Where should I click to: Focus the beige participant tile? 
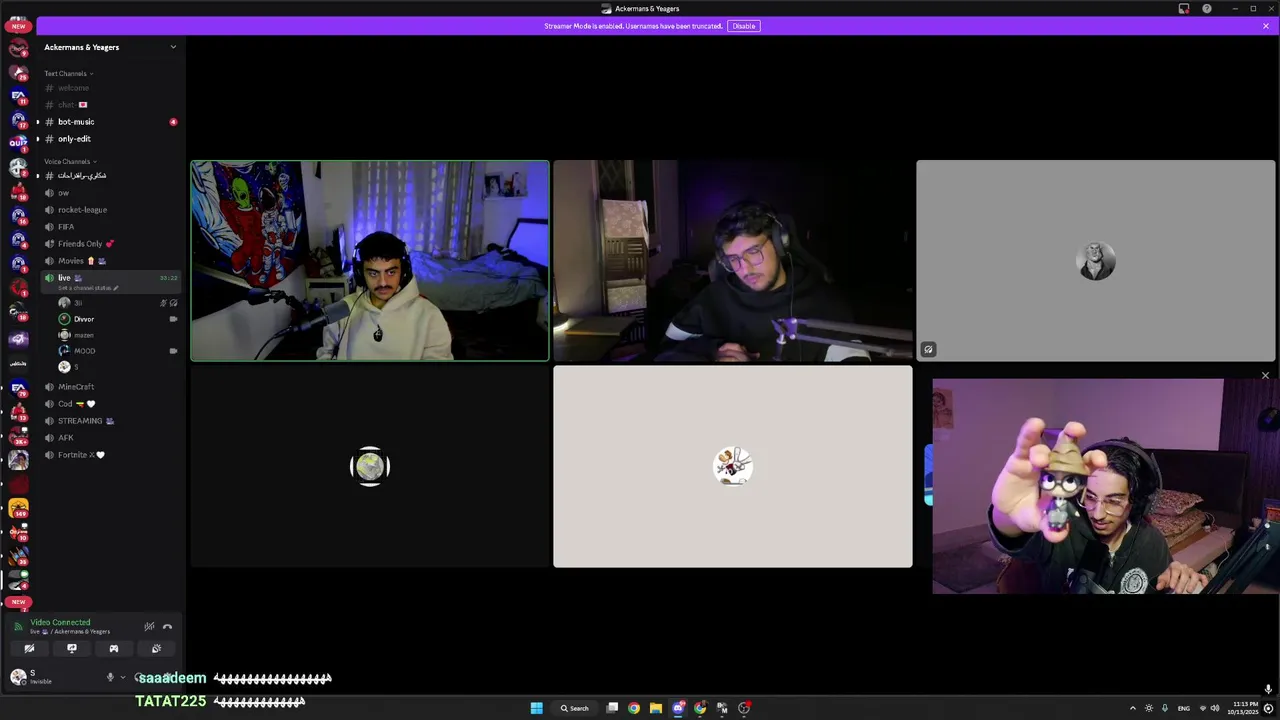click(x=733, y=467)
